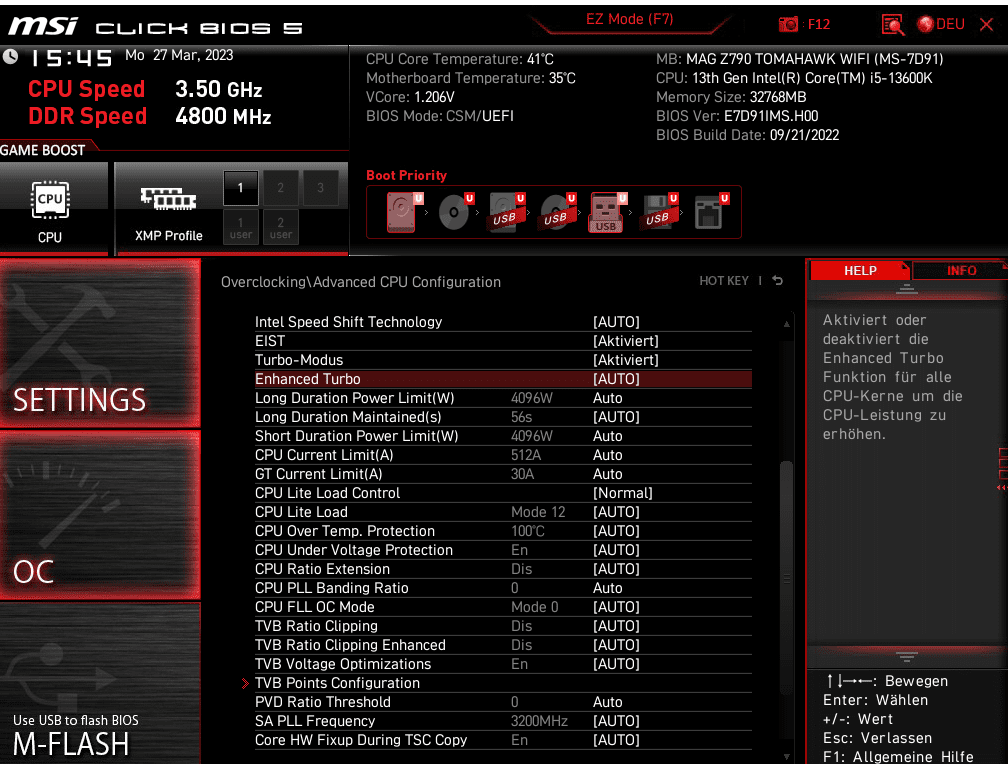Edit Short Duration Power Limit(W) Auto field

click(608, 436)
